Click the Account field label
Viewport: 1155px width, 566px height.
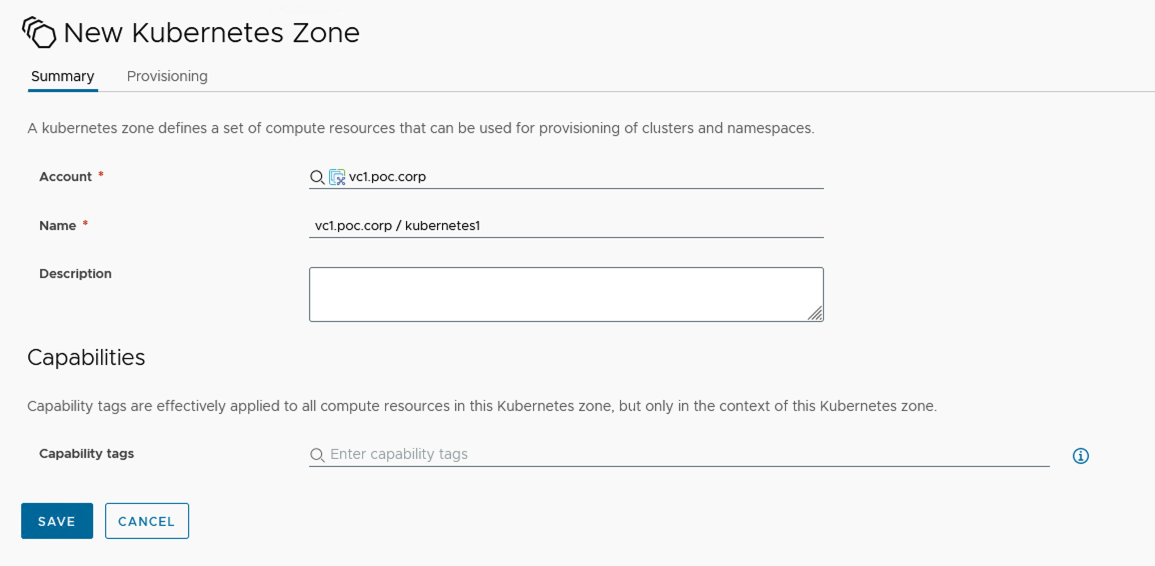(65, 177)
